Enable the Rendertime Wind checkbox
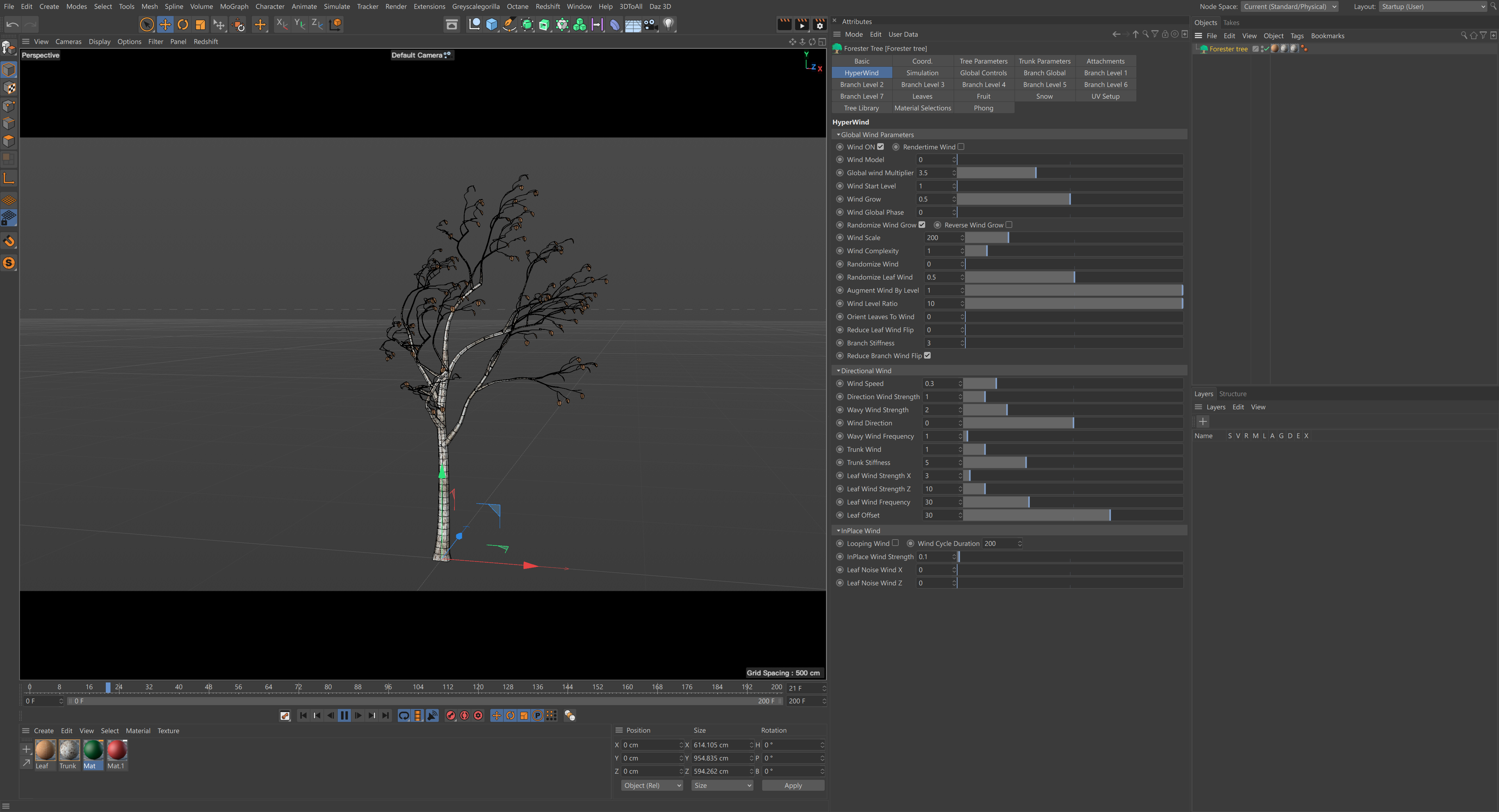 click(x=961, y=147)
